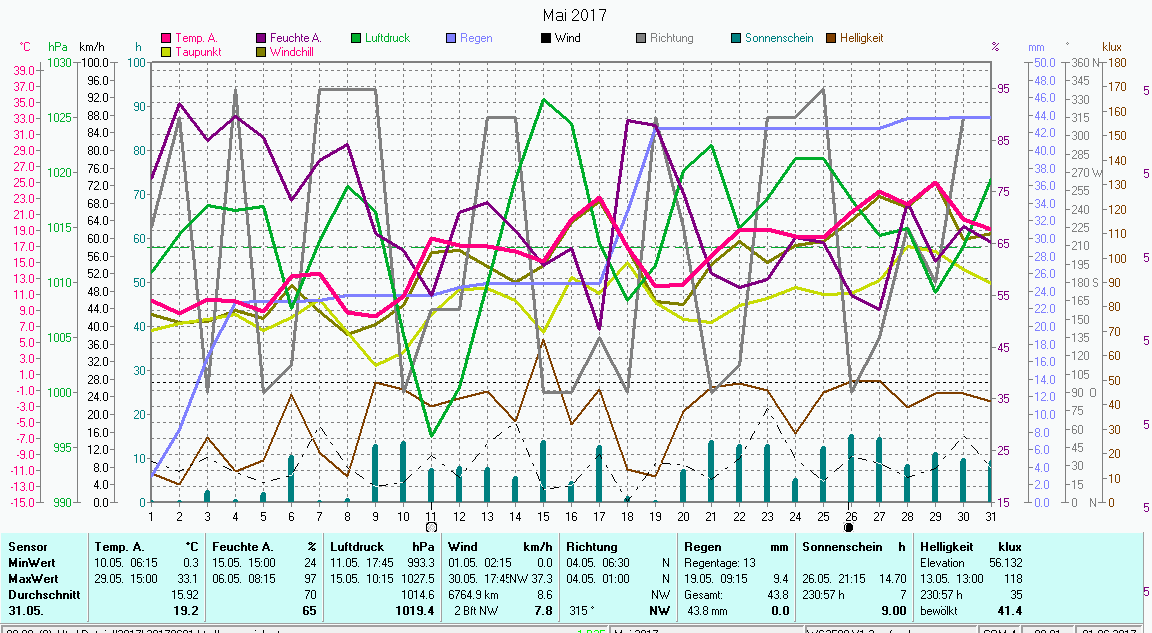Click the green Luftdruck legend swatch
Image resolution: width=1152 pixels, height=633 pixels.
pyautogui.click(x=356, y=38)
